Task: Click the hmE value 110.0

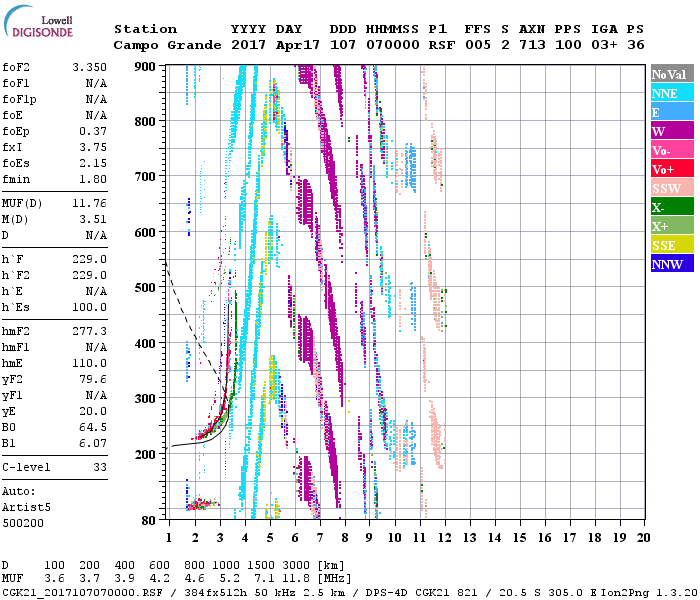Action: 90,363
